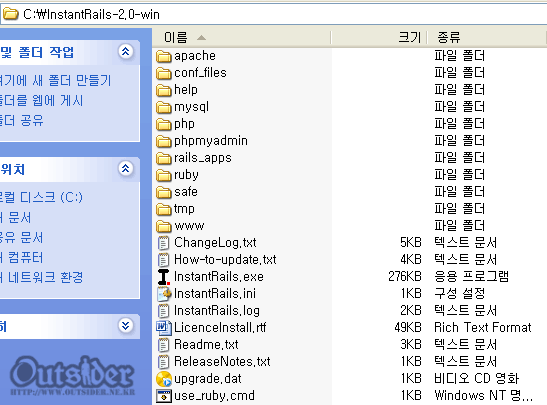Image resolution: width=547 pixels, height=405 pixels.
Task: Sort by the 크기 column header
Action: click(x=379, y=37)
